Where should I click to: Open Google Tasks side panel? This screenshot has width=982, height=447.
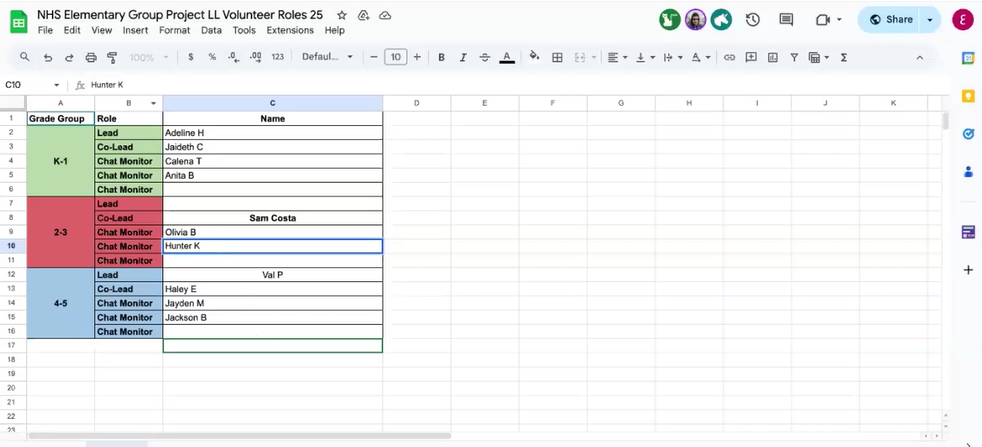tap(968, 133)
